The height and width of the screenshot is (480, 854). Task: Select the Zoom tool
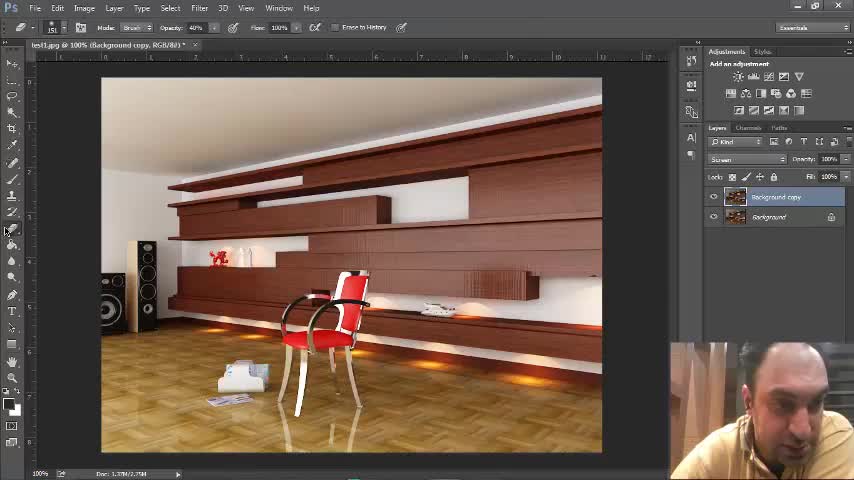pos(11,378)
